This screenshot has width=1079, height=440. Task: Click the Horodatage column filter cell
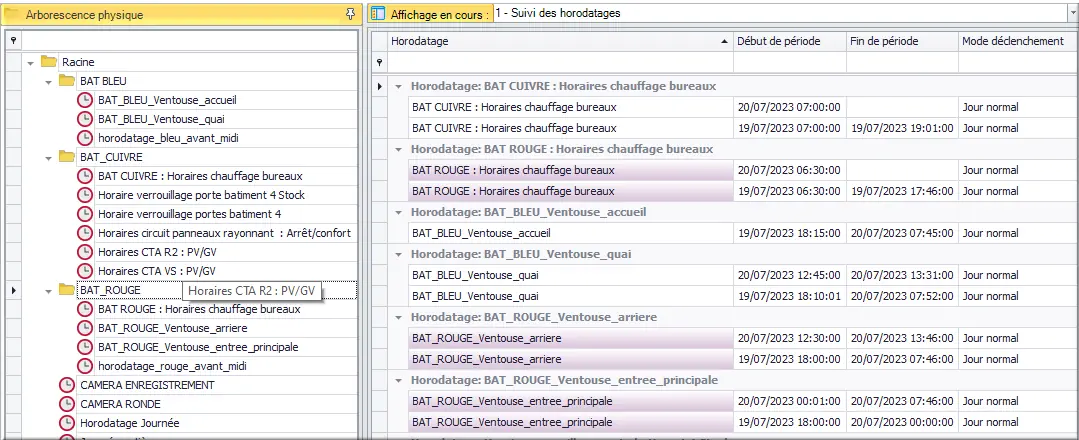click(x=559, y=63)
